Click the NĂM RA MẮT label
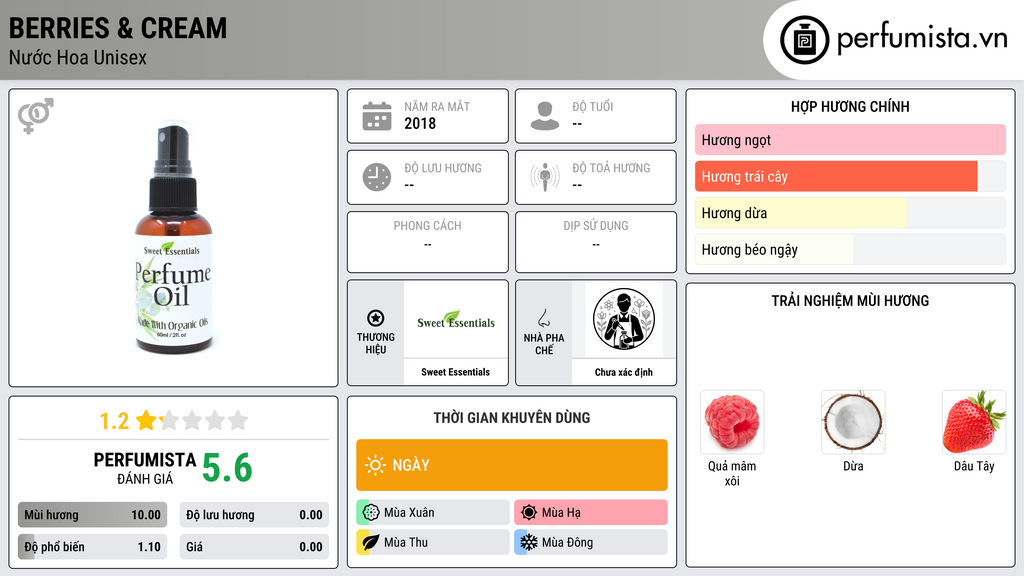Viewport: 1024px width, 576px height. (437, 106)
